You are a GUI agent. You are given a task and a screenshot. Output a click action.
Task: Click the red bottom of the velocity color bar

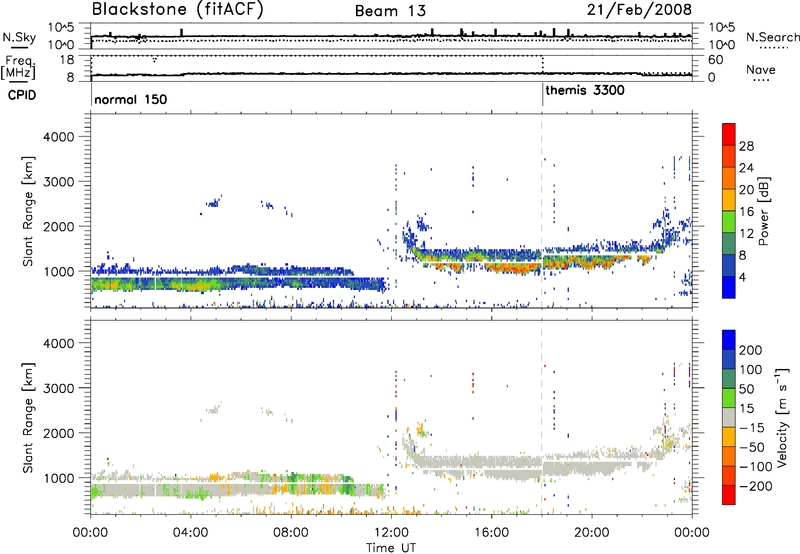(x=729, y=495)
